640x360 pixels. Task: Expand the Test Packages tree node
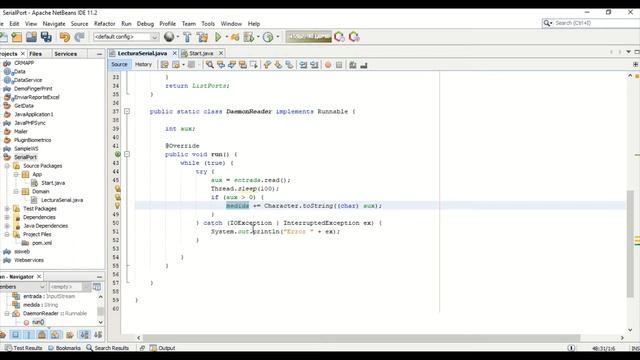point(7,209)
